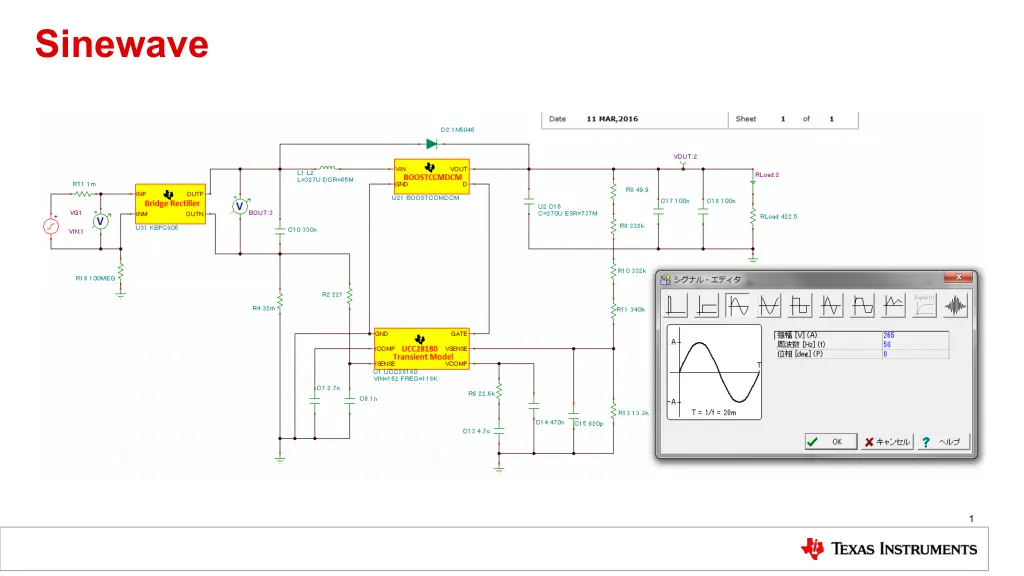Choose the sine wave signal icon
The height and width of the screenshot is (576, 1024).
(738, 304)
